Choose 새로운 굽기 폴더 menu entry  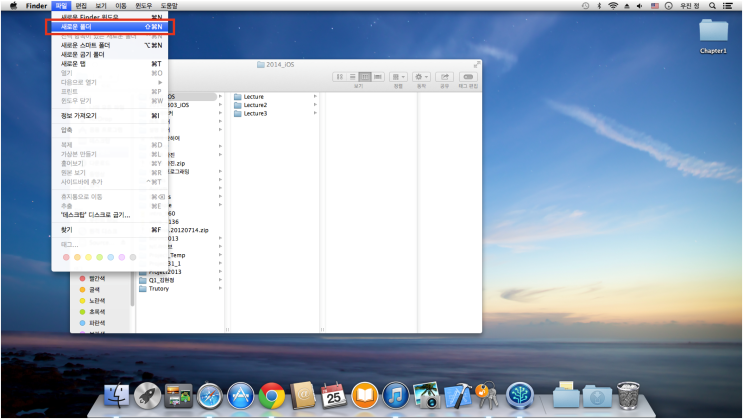pyautogui.click(x=109, y=55)
